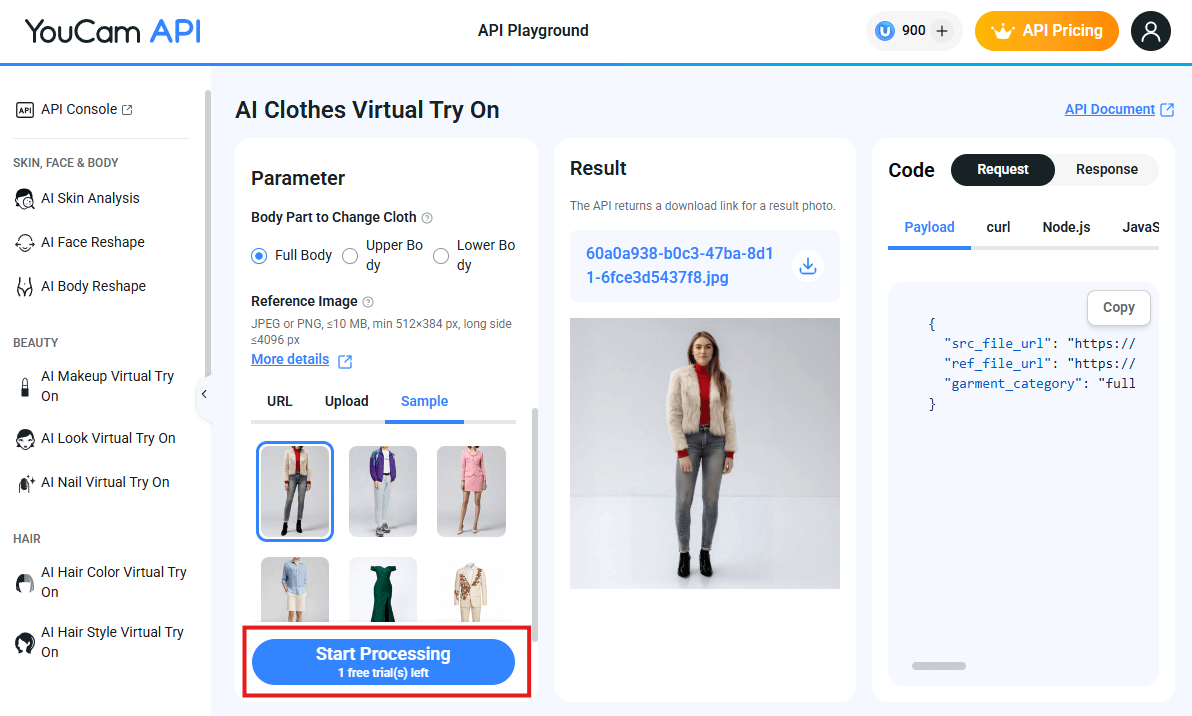Select the Upper Body radio option
The image size is (1192, 716).
(x=350, y=256)
